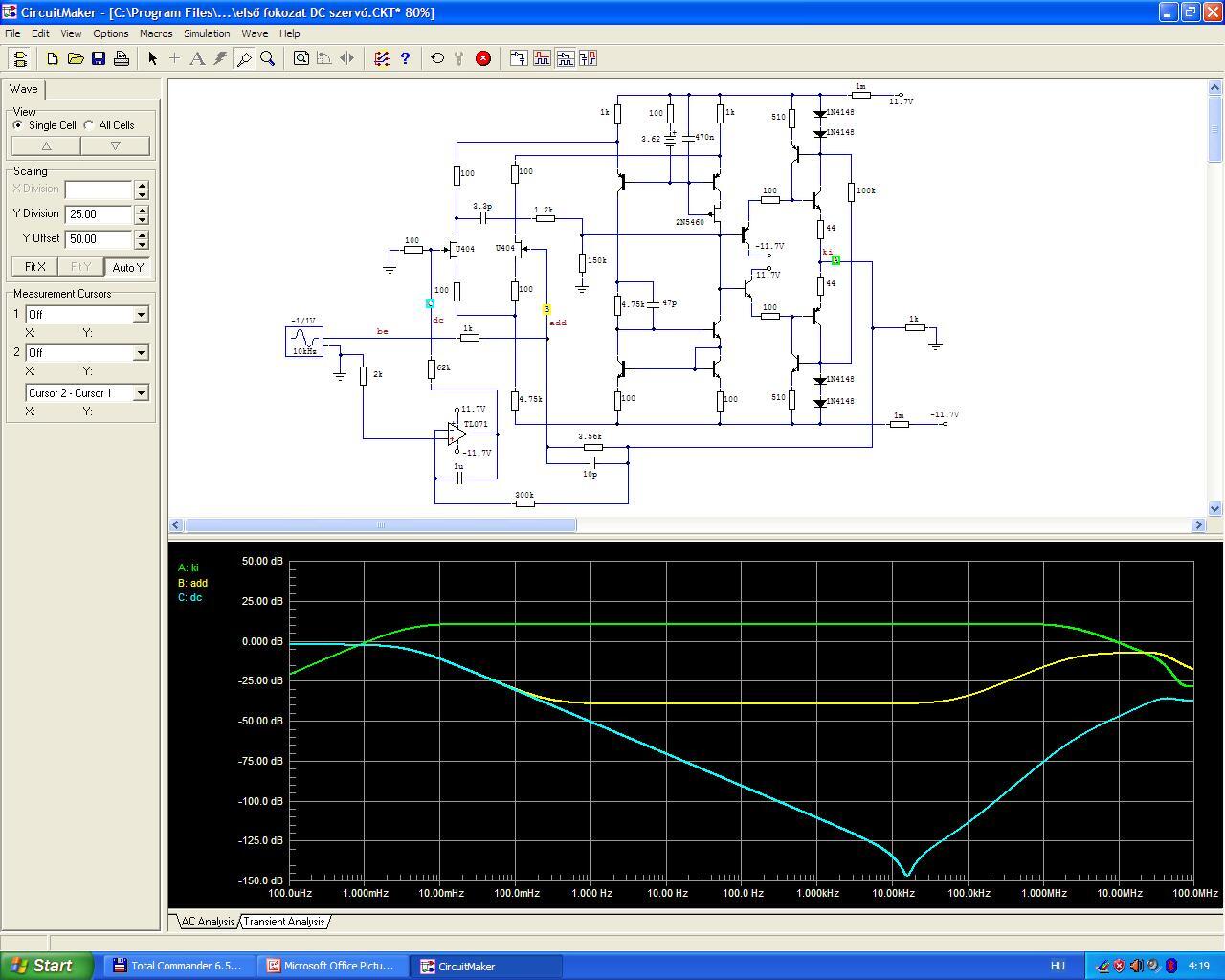Open Measurement Cursor 2 dropdown

click(x=141, y=353)
